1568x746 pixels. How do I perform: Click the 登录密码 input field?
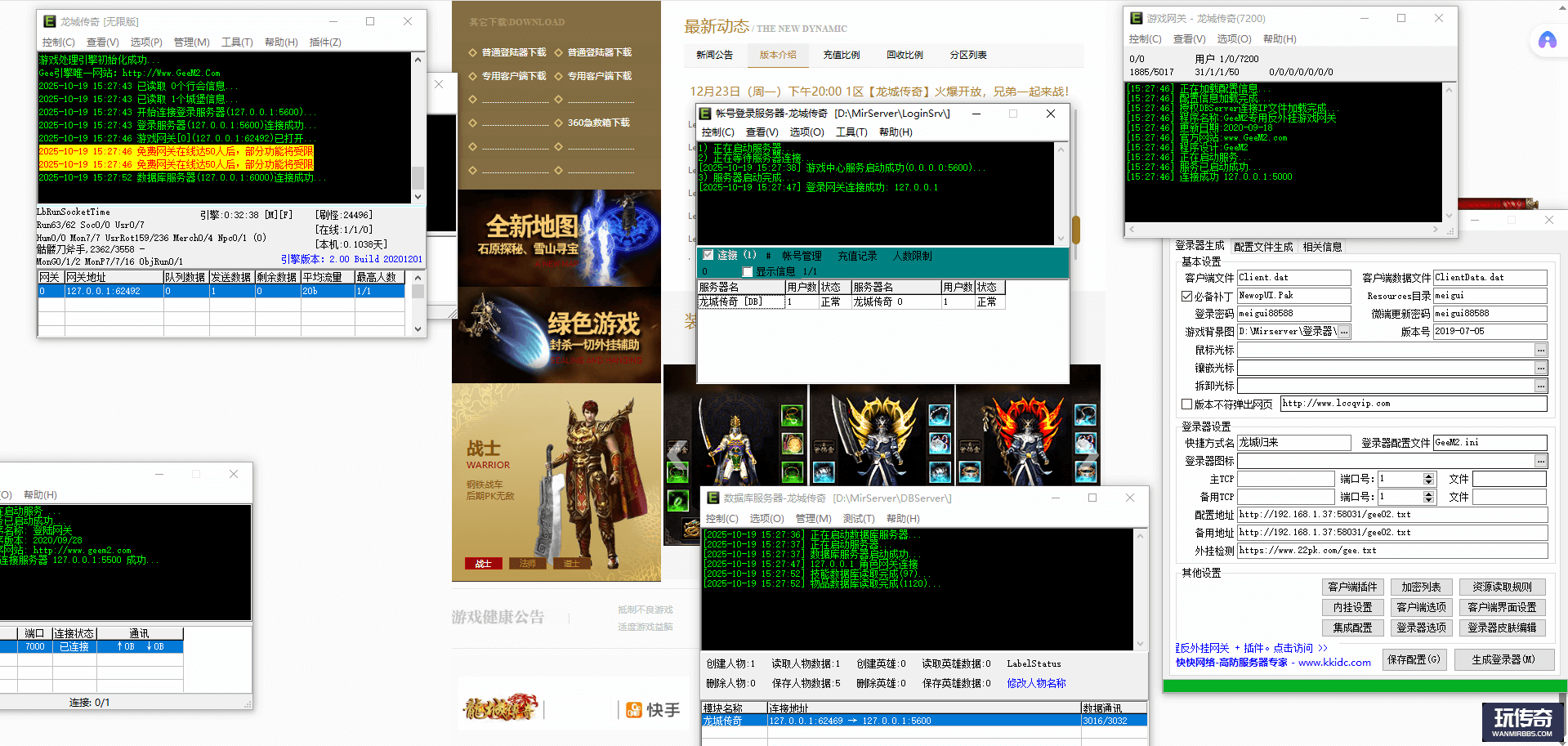1293,314
